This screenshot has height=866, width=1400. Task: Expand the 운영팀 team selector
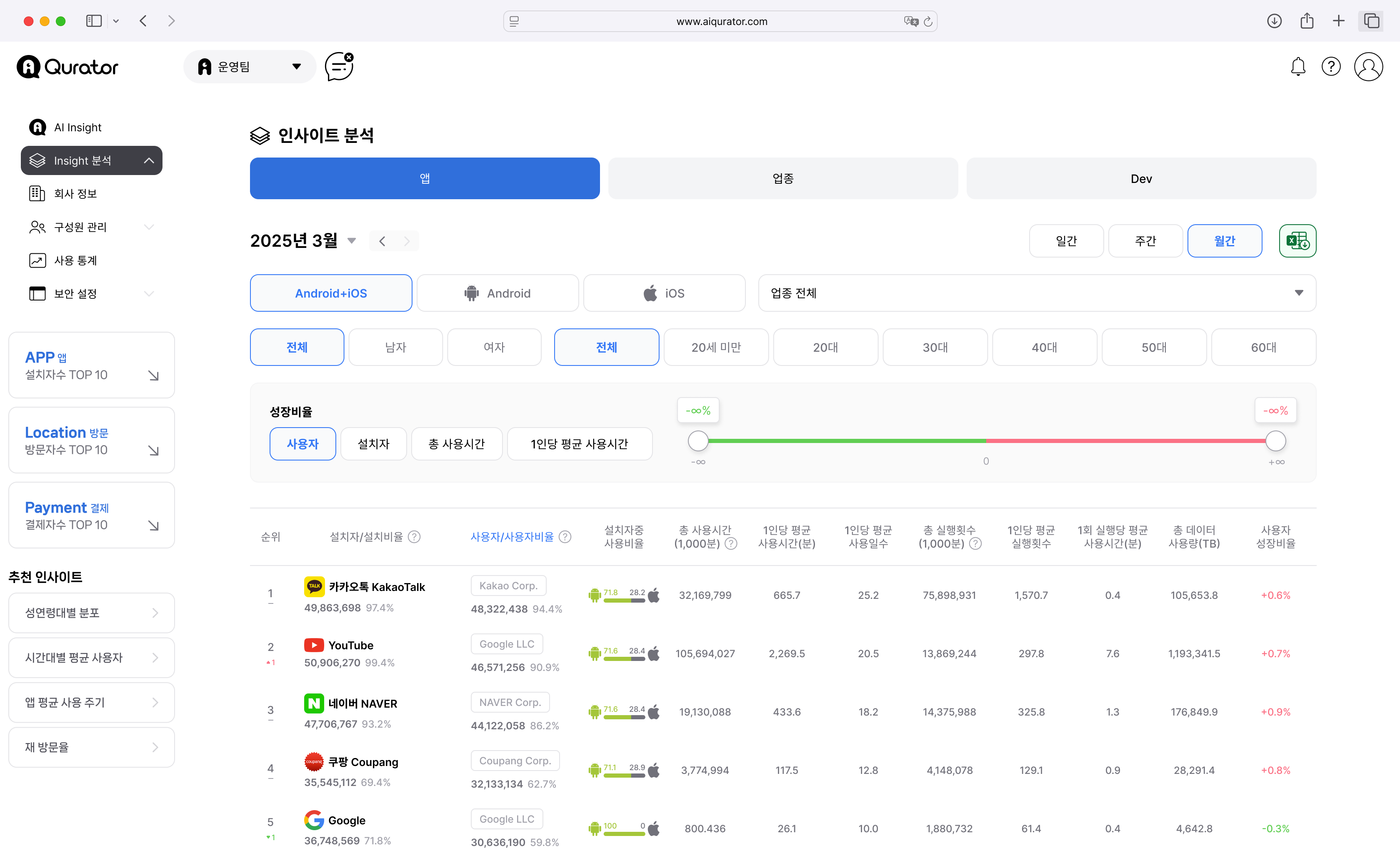coord(250,66)
